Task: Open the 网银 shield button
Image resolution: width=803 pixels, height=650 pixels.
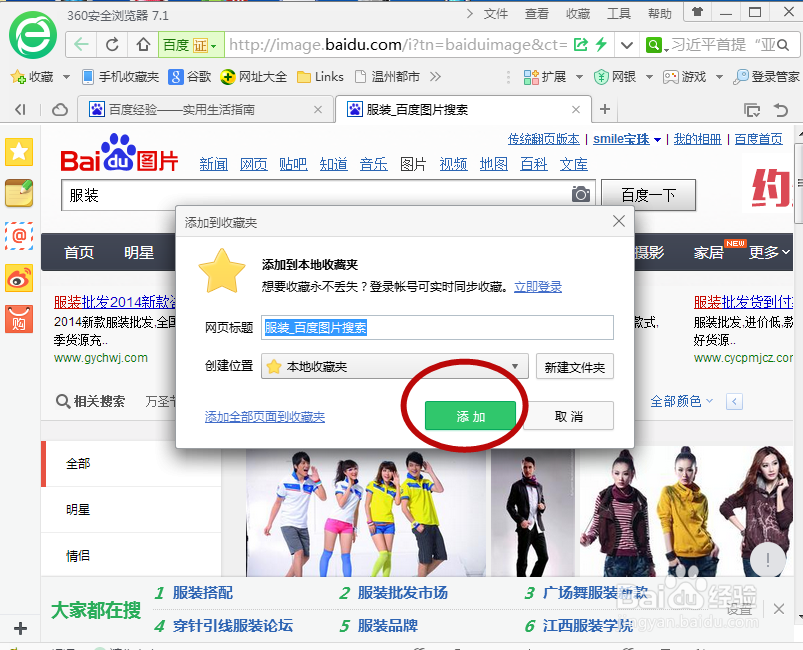Action: [x=615, y=77]
